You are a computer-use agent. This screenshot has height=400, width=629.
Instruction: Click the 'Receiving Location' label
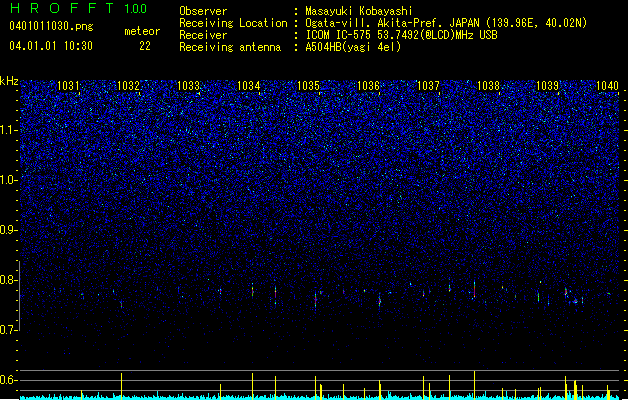[233, 23]
